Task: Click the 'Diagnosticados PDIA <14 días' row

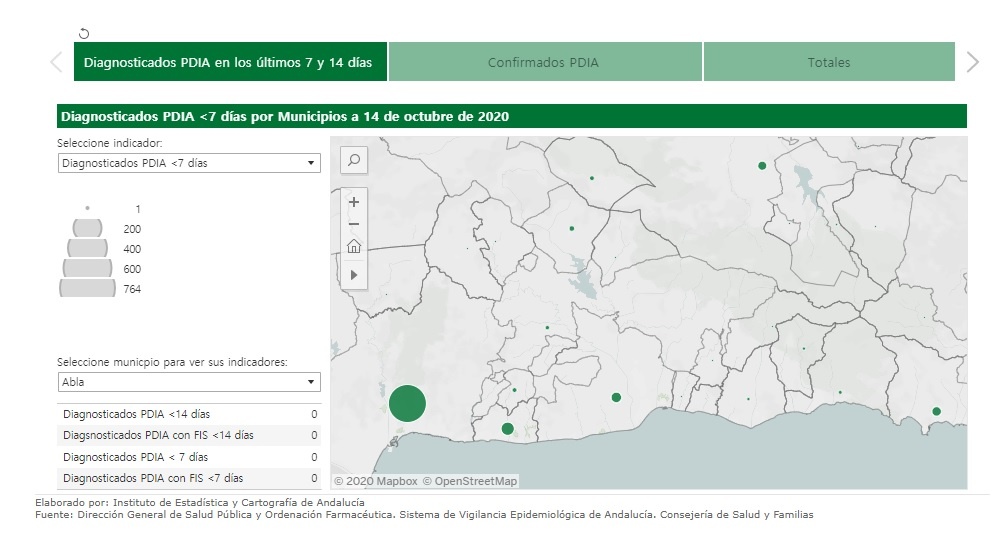Action: click(x=189, y=414)
